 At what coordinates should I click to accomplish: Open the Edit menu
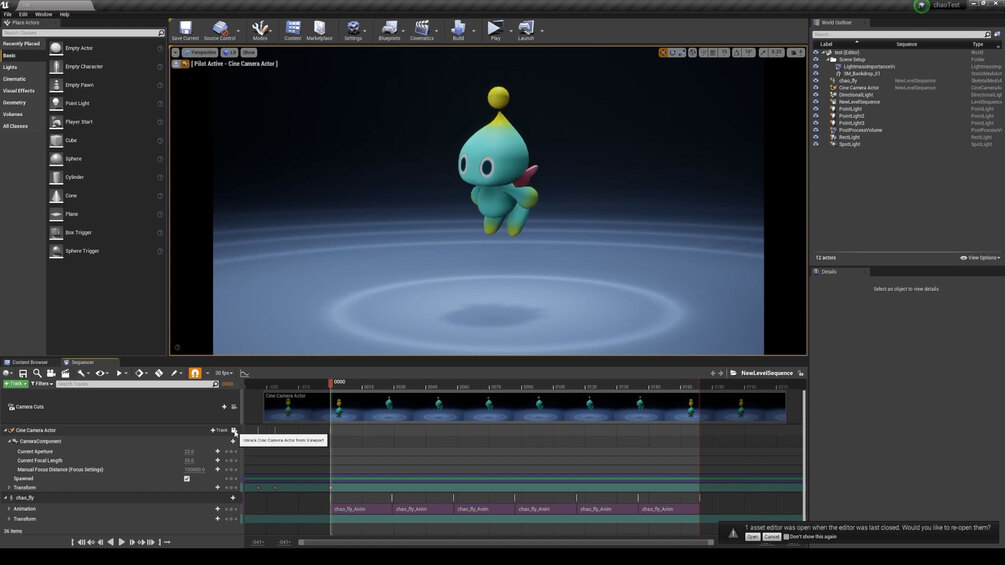pyautogui.click(x=23, y=14)
